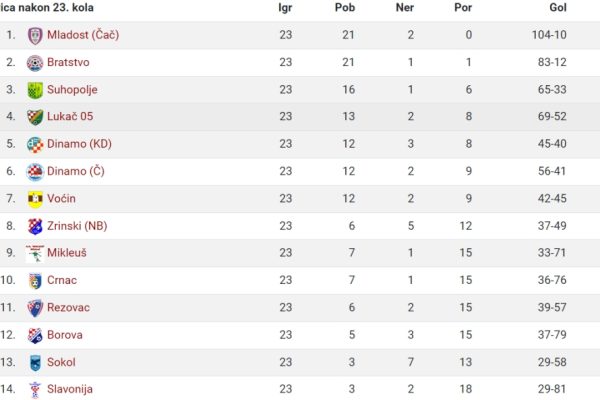This screenshot has width=600, height=400.
Task: Select the Suhopolje green crest icon
Action: (35, 90)
